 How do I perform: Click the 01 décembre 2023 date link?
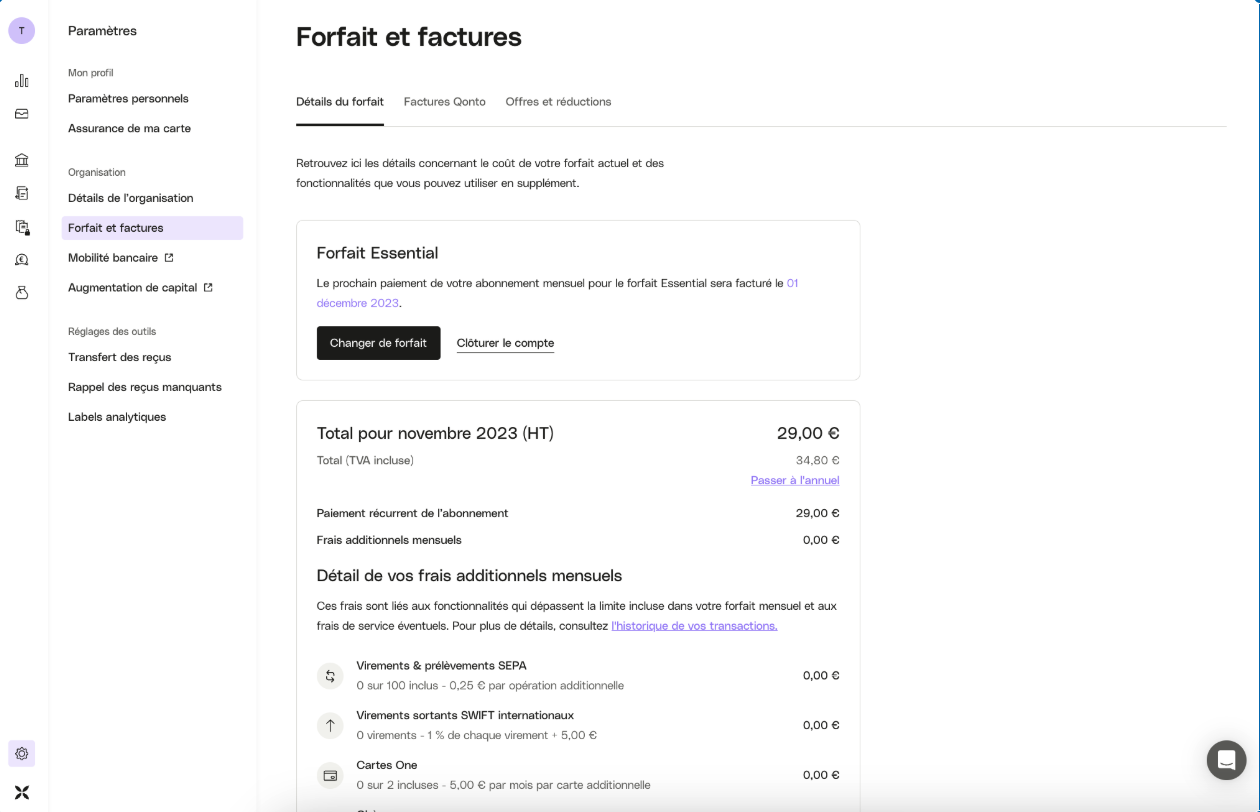[x=557, y=293]
